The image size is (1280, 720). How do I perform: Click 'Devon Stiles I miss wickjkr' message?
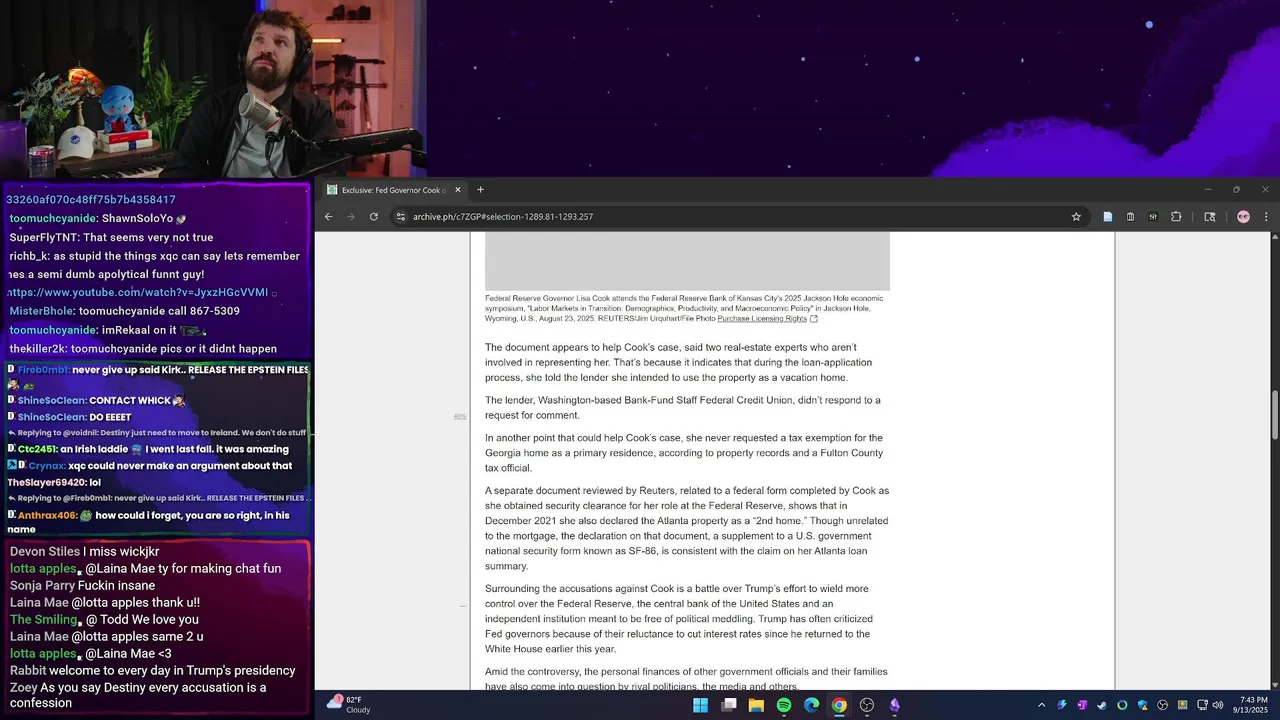[x=84, y=552]
